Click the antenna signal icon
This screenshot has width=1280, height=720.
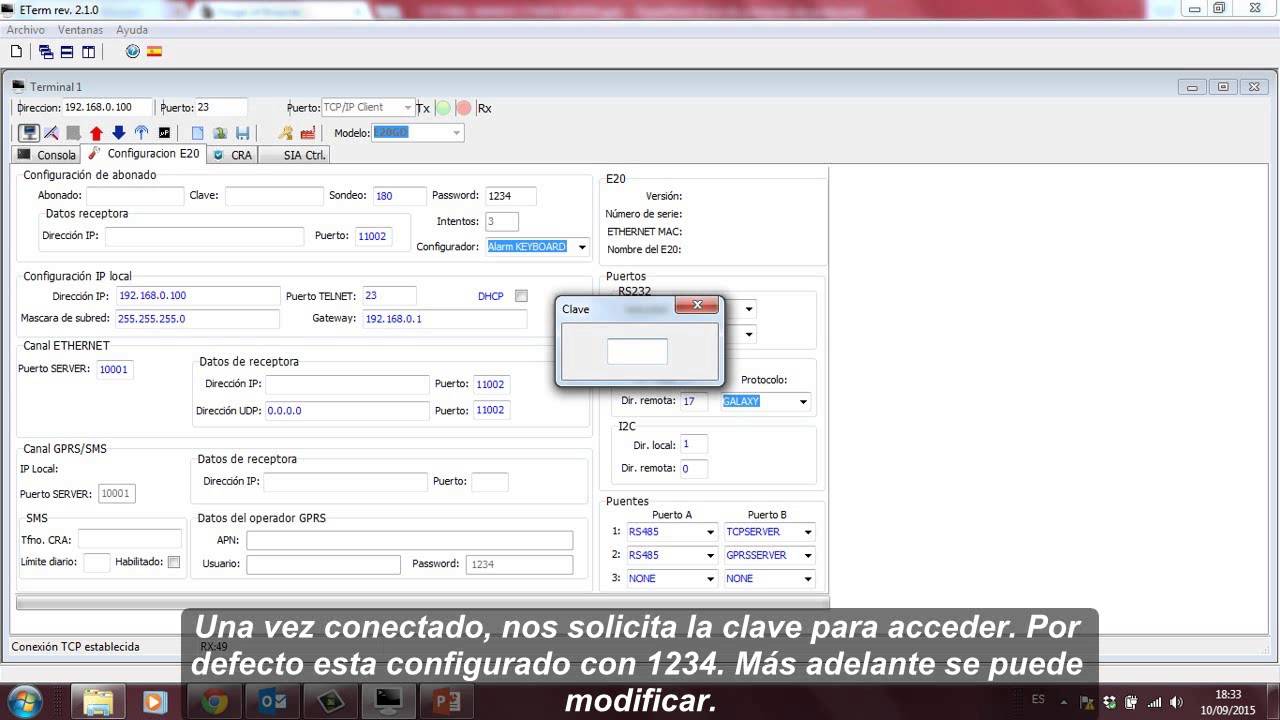(141, 133)
